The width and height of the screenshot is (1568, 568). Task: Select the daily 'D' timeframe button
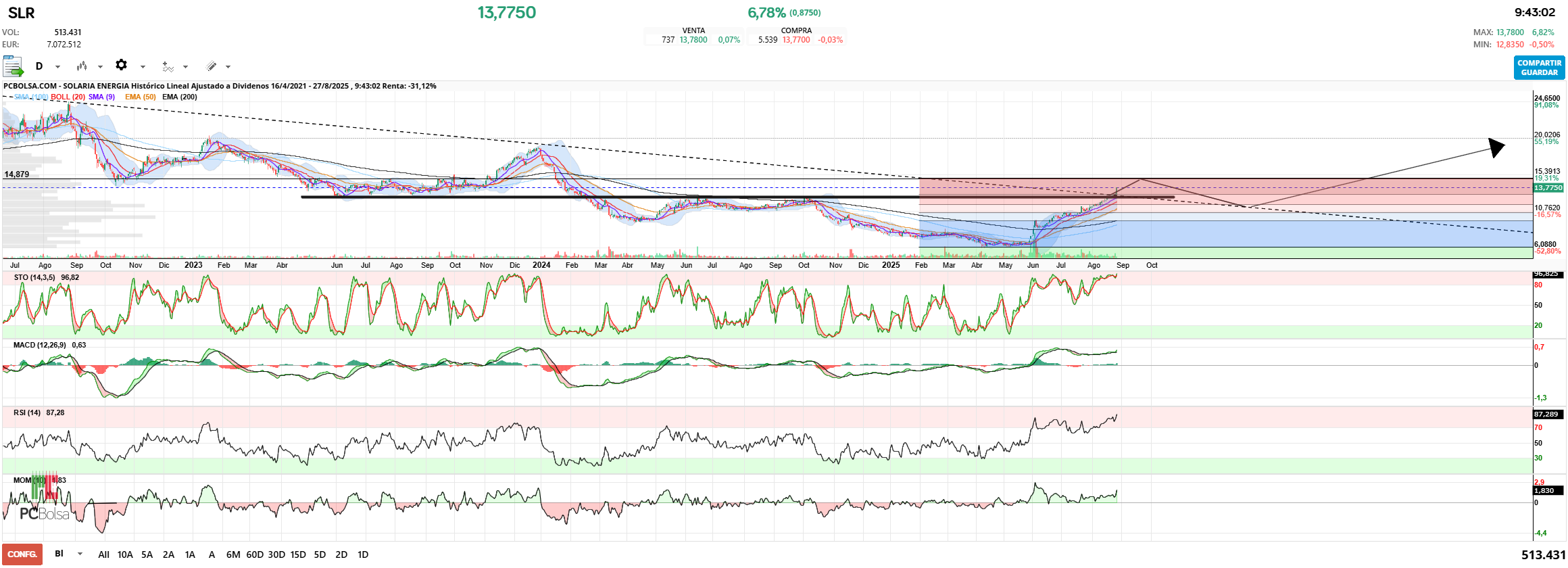[39, 66]
